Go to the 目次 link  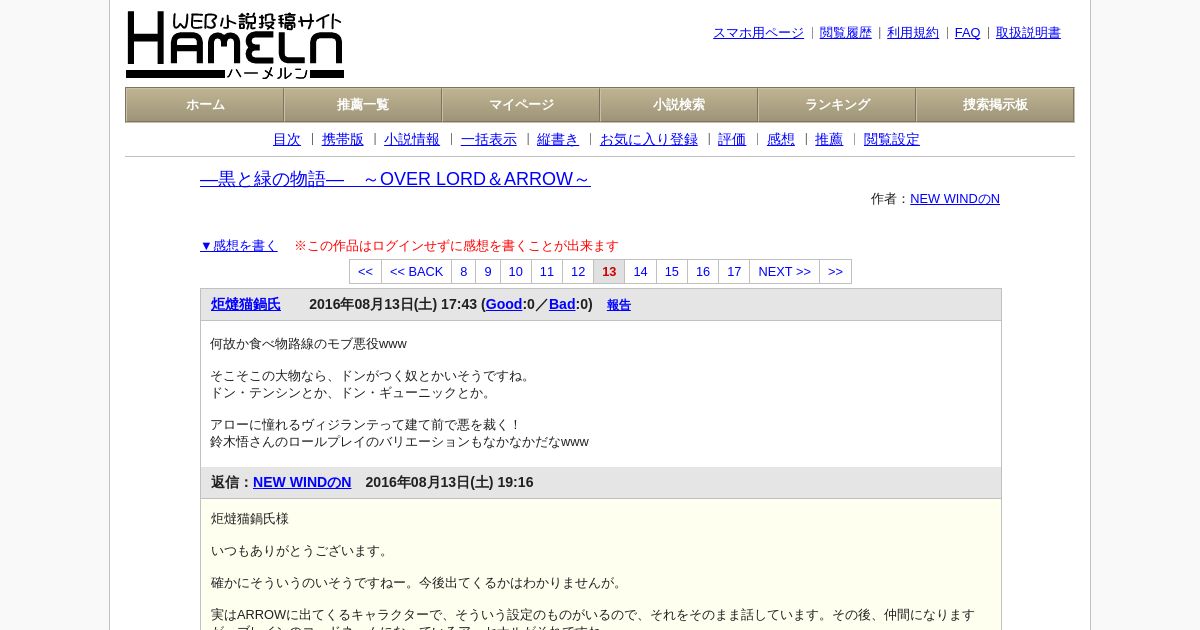coord(287,140)
